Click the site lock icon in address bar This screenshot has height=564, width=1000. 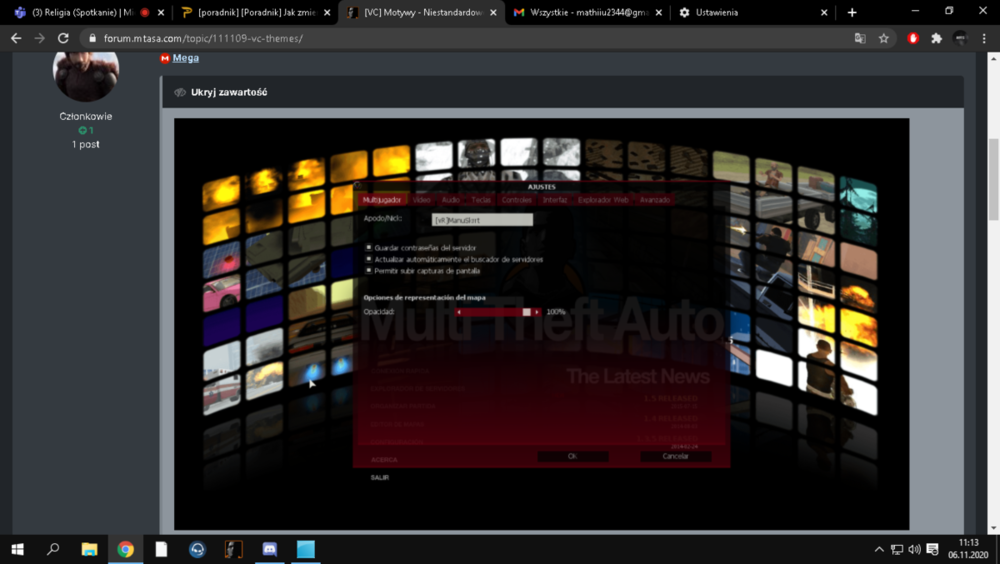(92, 38)
